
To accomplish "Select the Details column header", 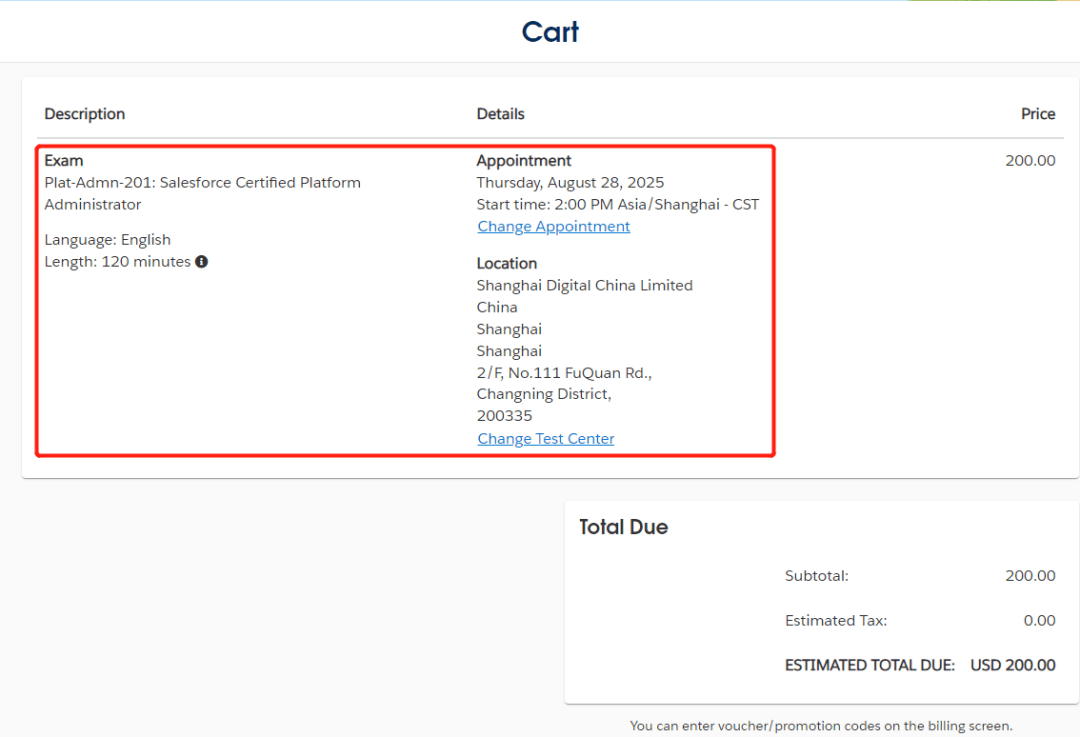I will [x=500, y=114].
